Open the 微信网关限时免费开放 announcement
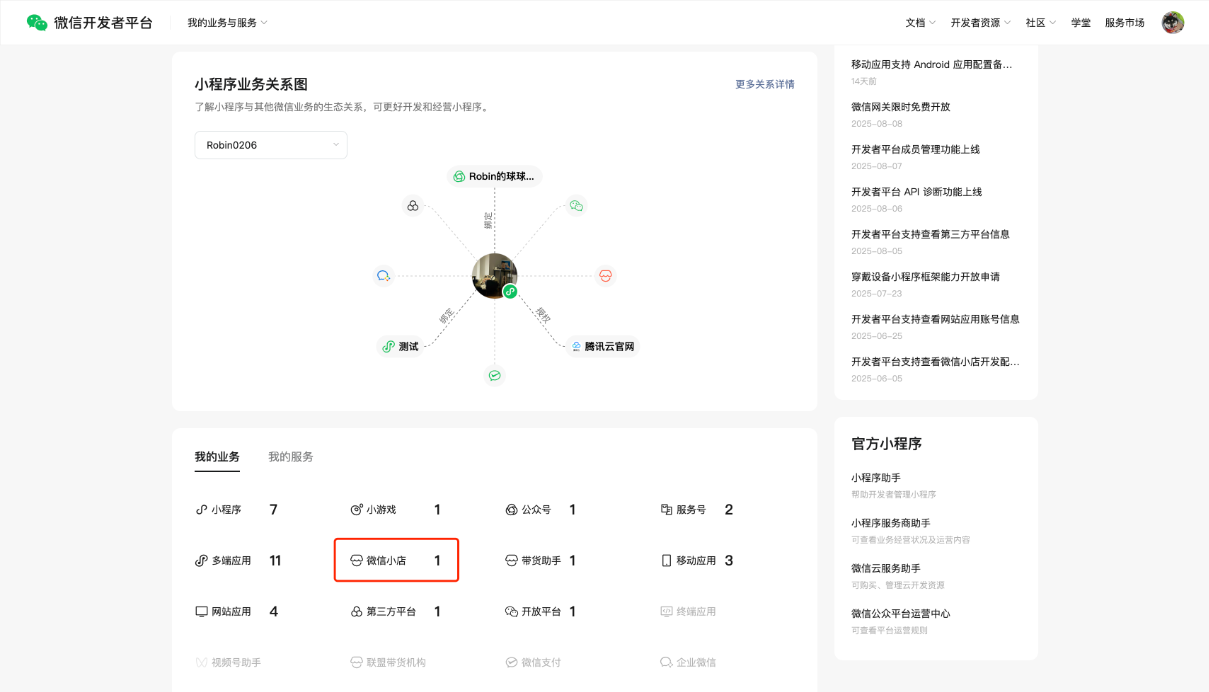1209x692 pixels. coord(900,107)
